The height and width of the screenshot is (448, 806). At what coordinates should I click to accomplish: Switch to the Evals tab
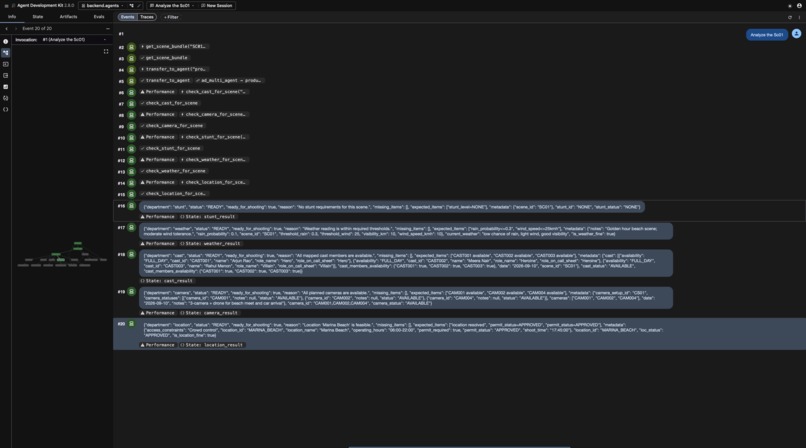99,17
